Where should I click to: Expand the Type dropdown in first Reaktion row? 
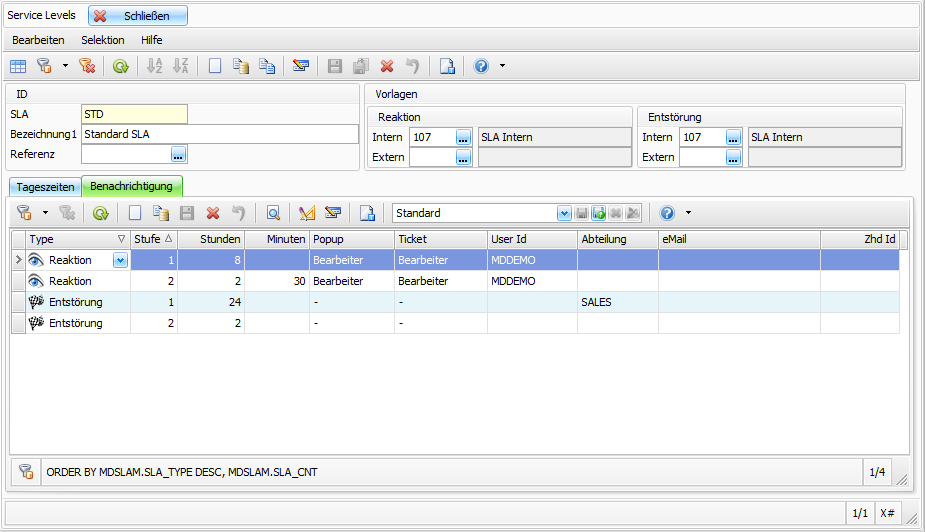pyautogui.click(x=121, y=260)
